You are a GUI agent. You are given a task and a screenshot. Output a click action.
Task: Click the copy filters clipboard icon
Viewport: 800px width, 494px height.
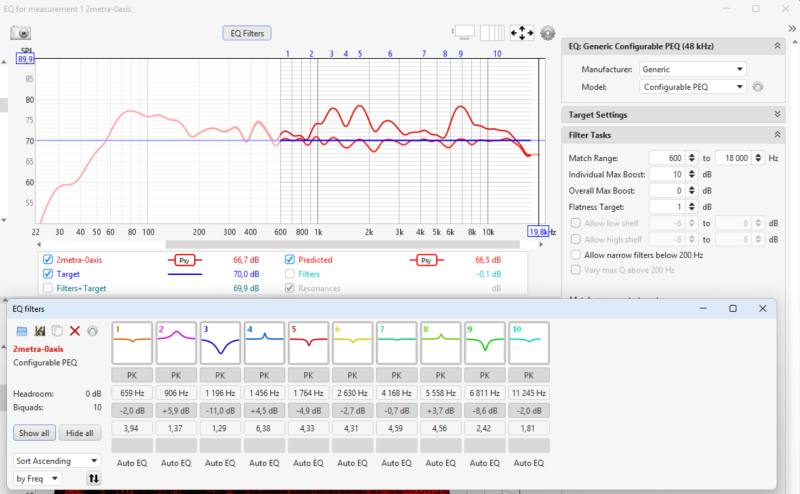[x=57, y=331]
